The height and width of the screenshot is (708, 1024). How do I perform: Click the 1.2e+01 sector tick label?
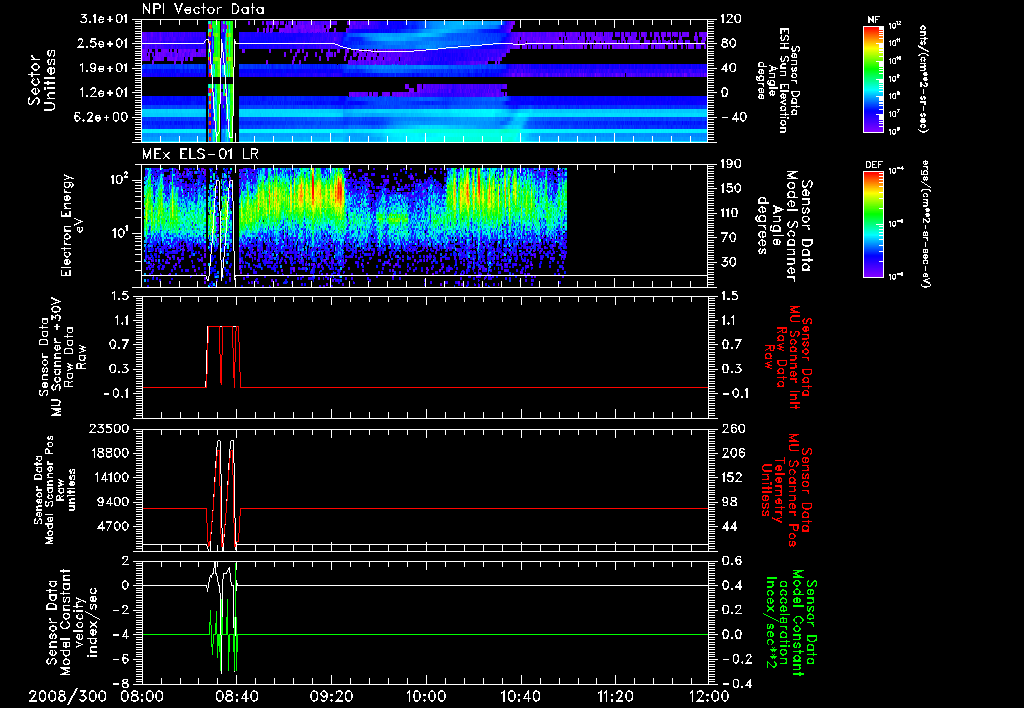(x=104, y=93)
